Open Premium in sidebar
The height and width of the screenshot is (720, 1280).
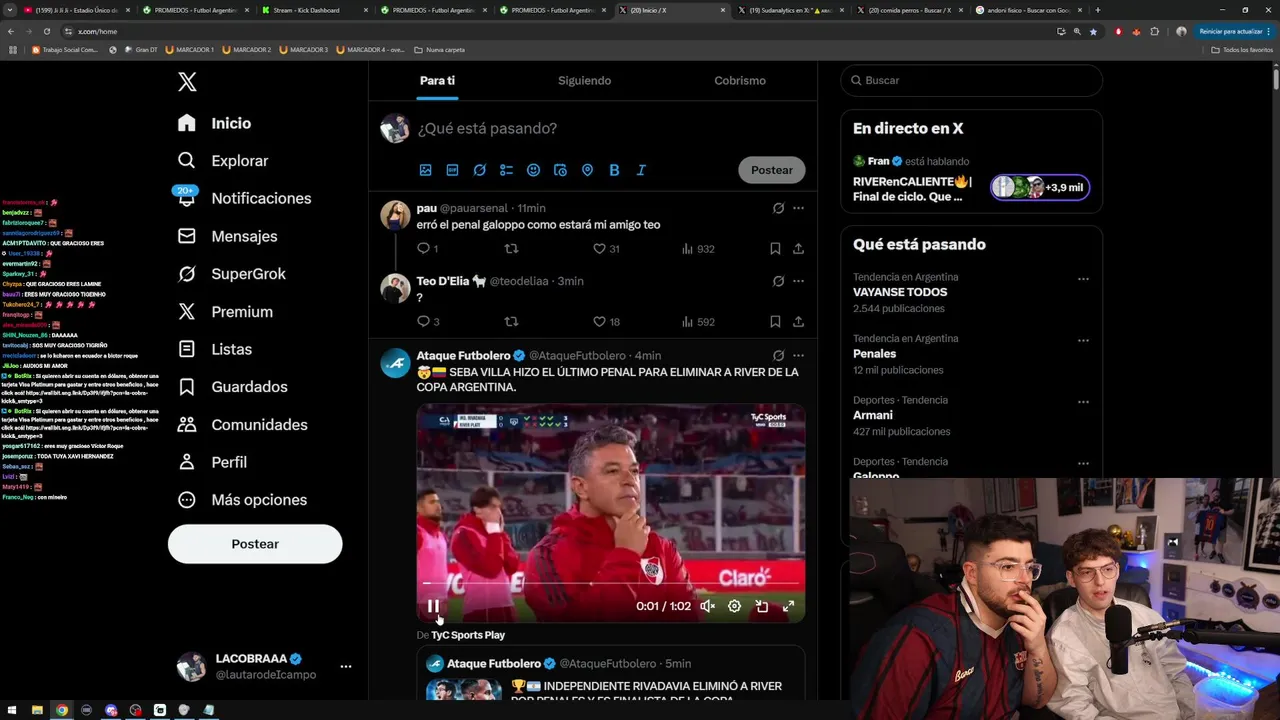[225, 311]
